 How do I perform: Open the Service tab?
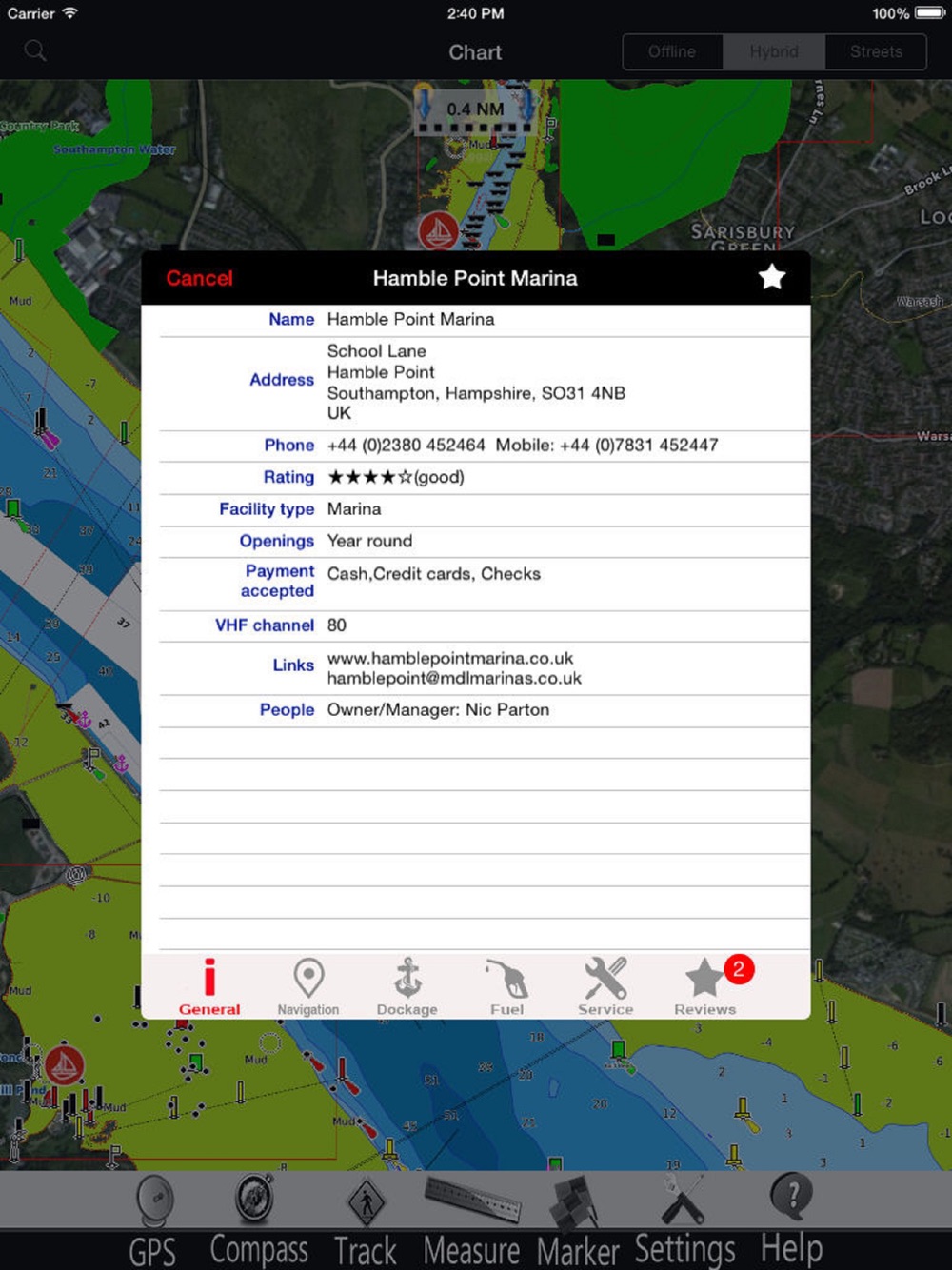605,987
